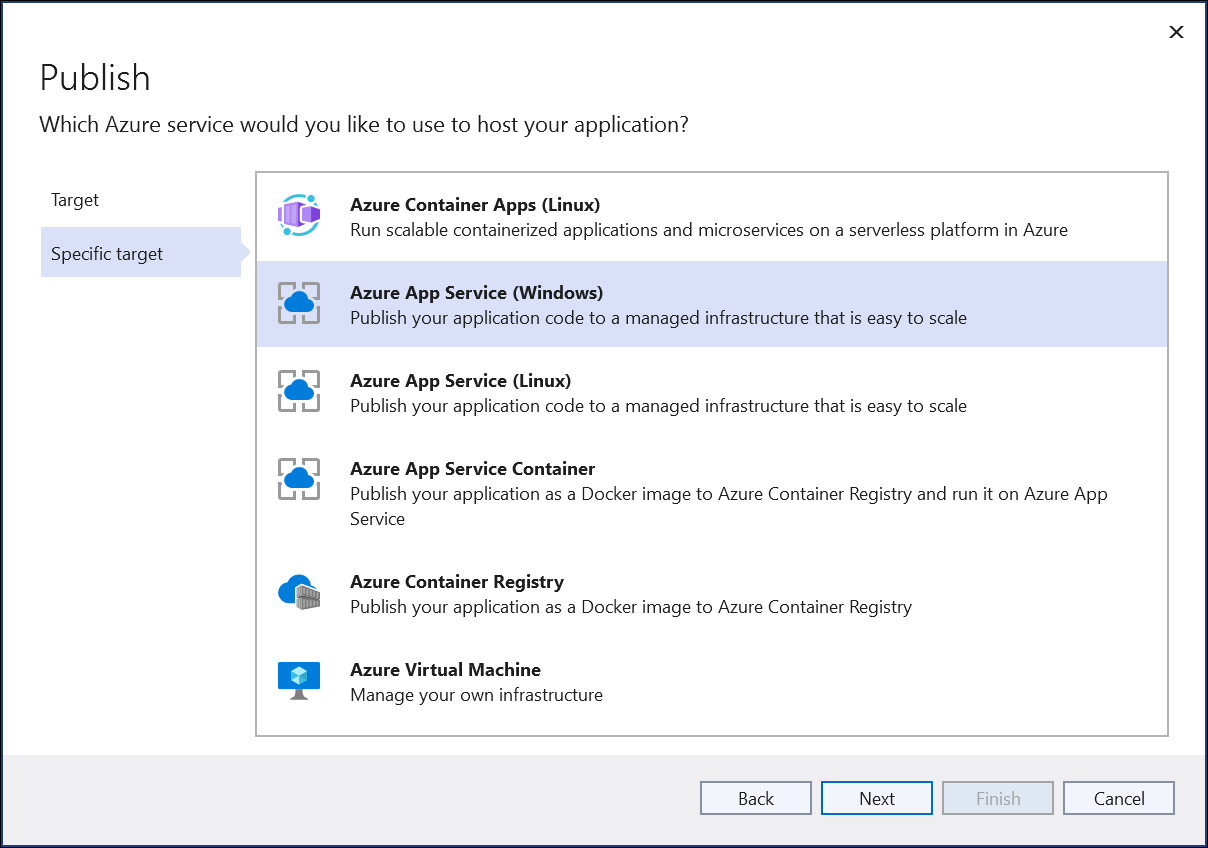The height and width of the screenshot is (848, 1208).
Task: Close the Publish dialog with the X
Action: pos(1176,32)
